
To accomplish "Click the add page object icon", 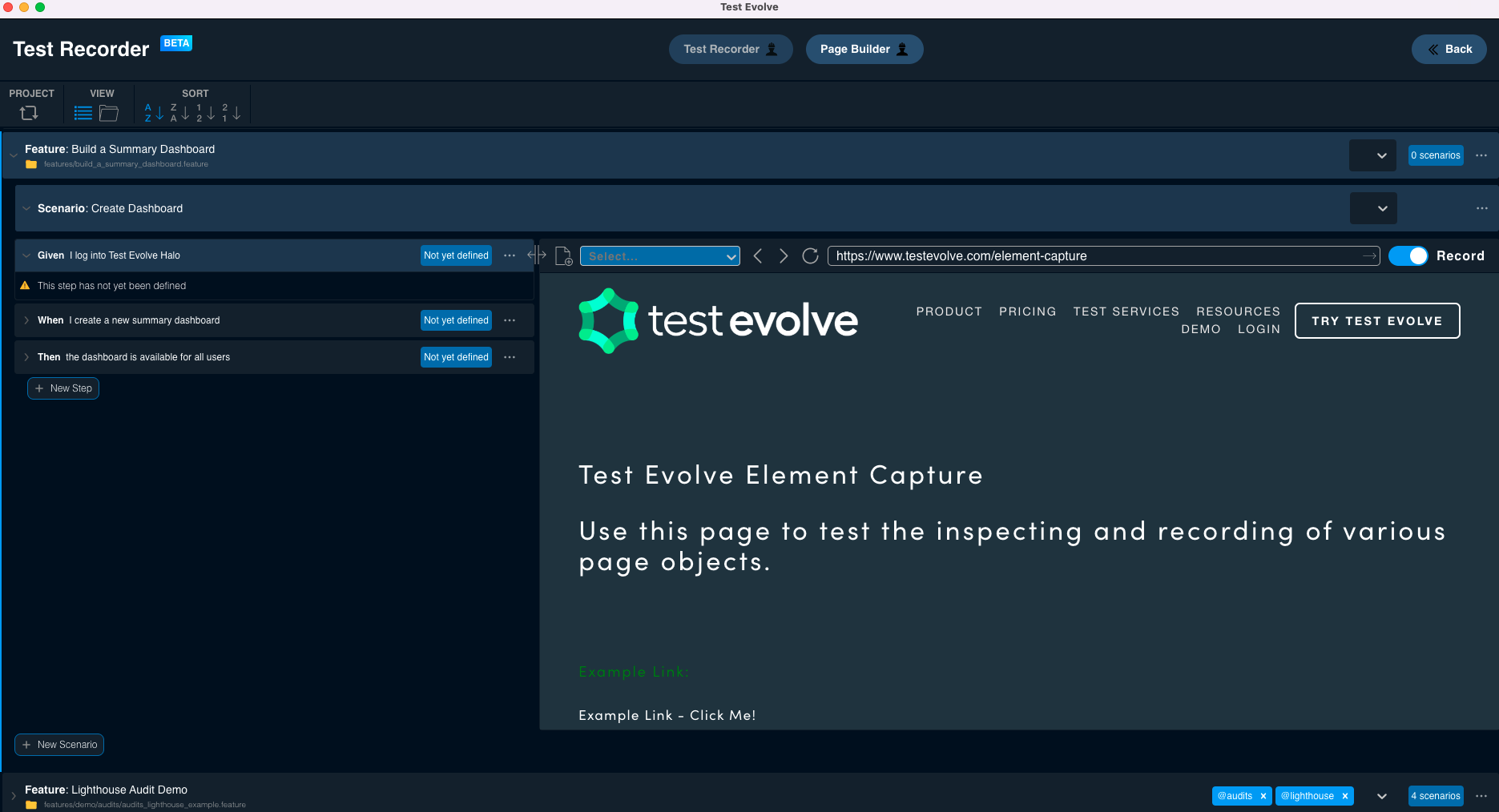I will click(564, 256).
